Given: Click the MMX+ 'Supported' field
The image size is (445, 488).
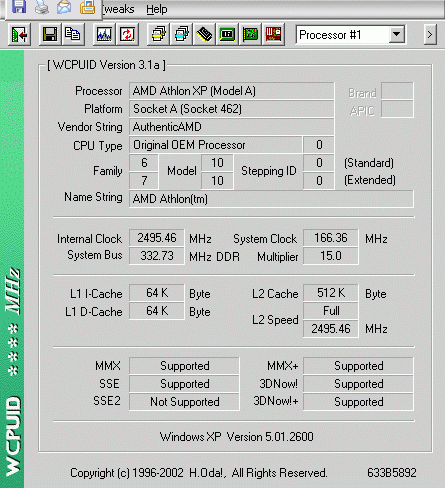Looking at the screenshot, I should pos(358,366).
